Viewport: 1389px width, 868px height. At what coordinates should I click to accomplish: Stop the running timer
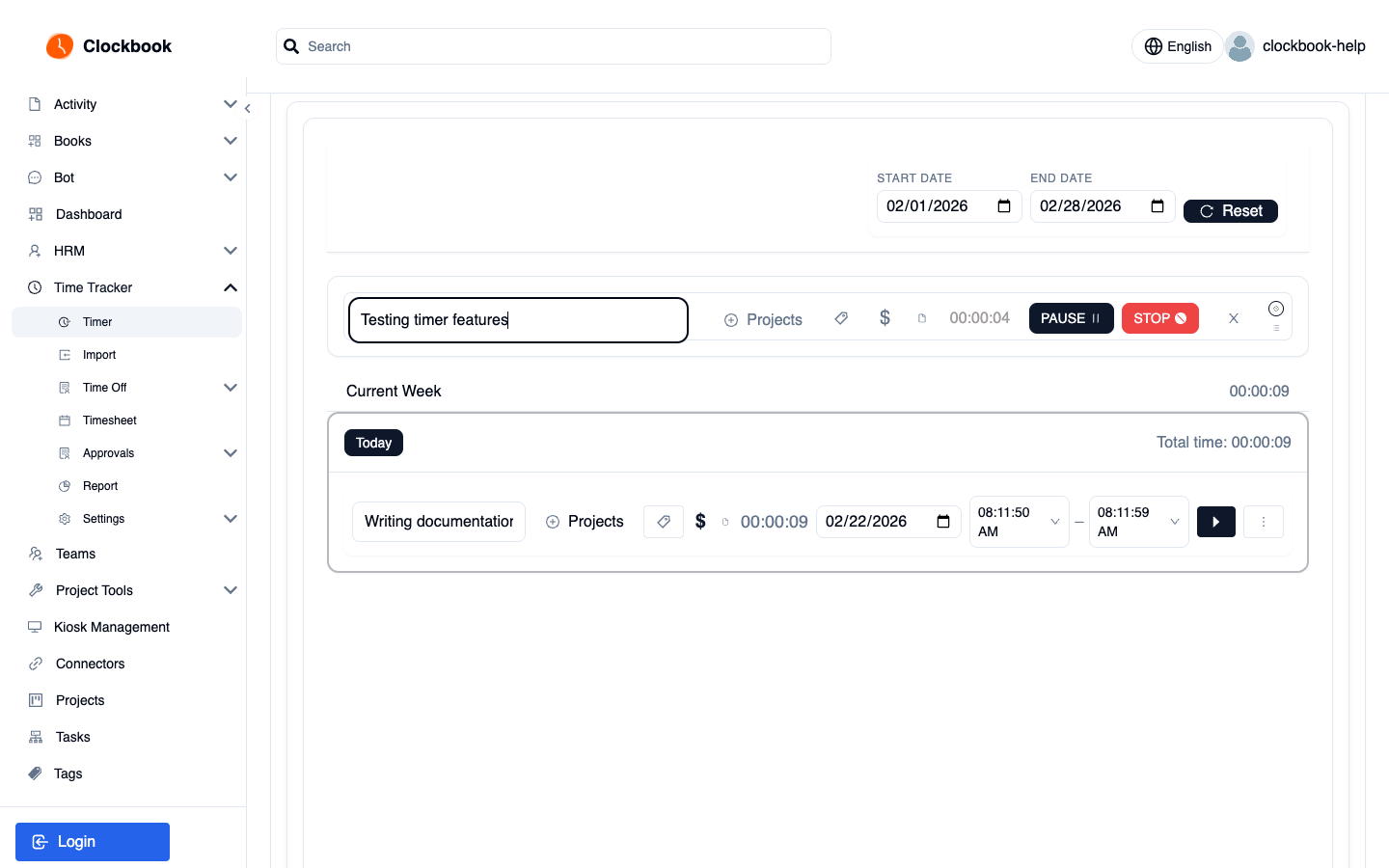click(1160, 318)
